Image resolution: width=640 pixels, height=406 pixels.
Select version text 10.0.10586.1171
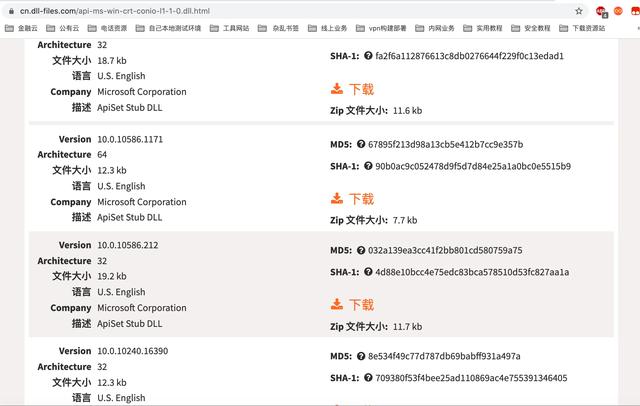130,139
